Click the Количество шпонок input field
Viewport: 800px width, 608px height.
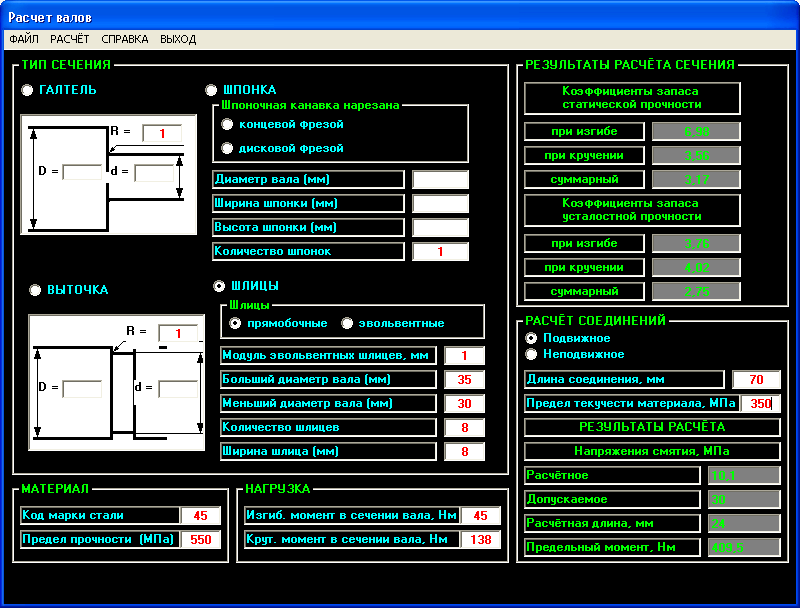(440, 252)
